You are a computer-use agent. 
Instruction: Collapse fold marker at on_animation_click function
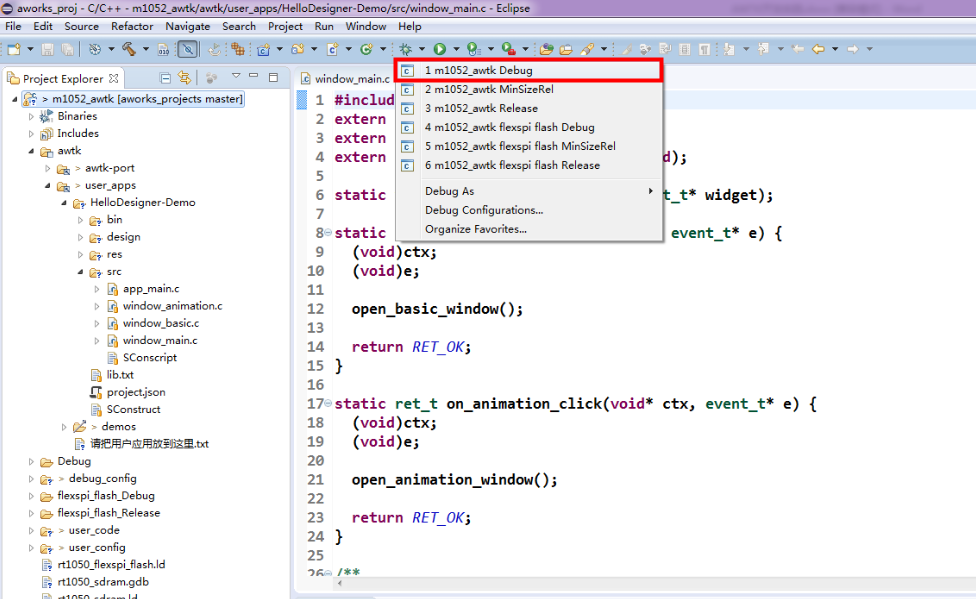pos(329,404)
